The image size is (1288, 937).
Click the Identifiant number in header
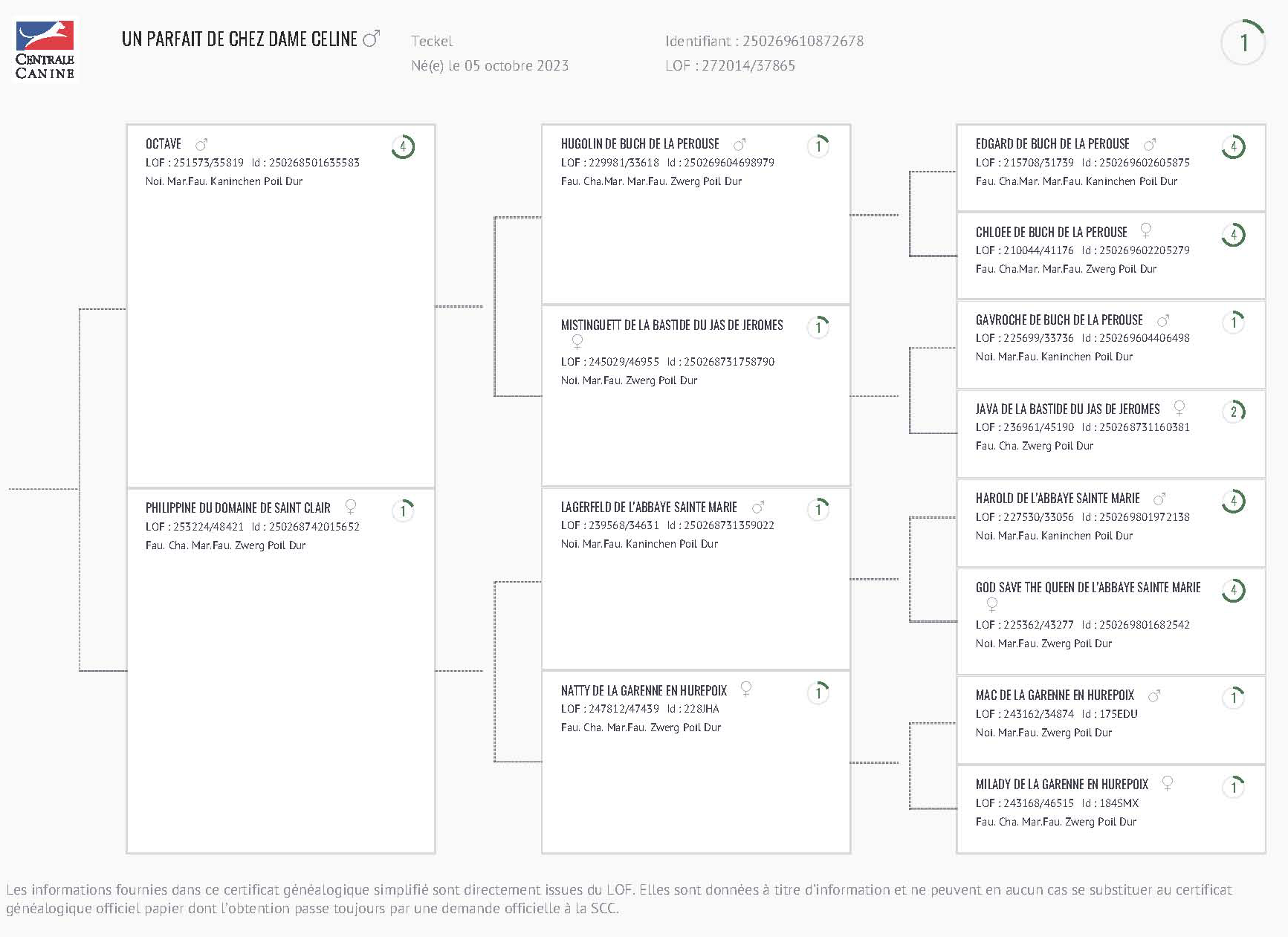(x=803, y=41)
